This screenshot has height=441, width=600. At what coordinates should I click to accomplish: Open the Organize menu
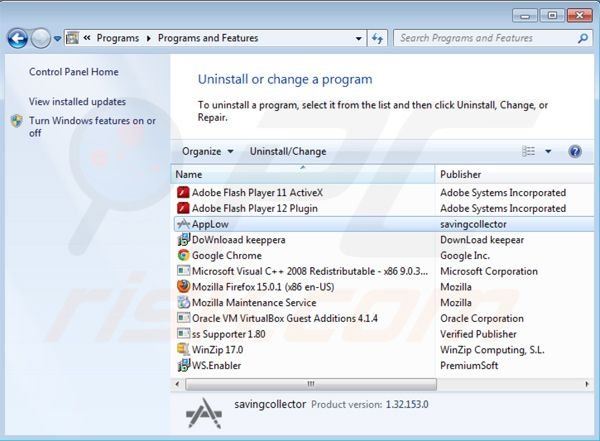point(207,151)
